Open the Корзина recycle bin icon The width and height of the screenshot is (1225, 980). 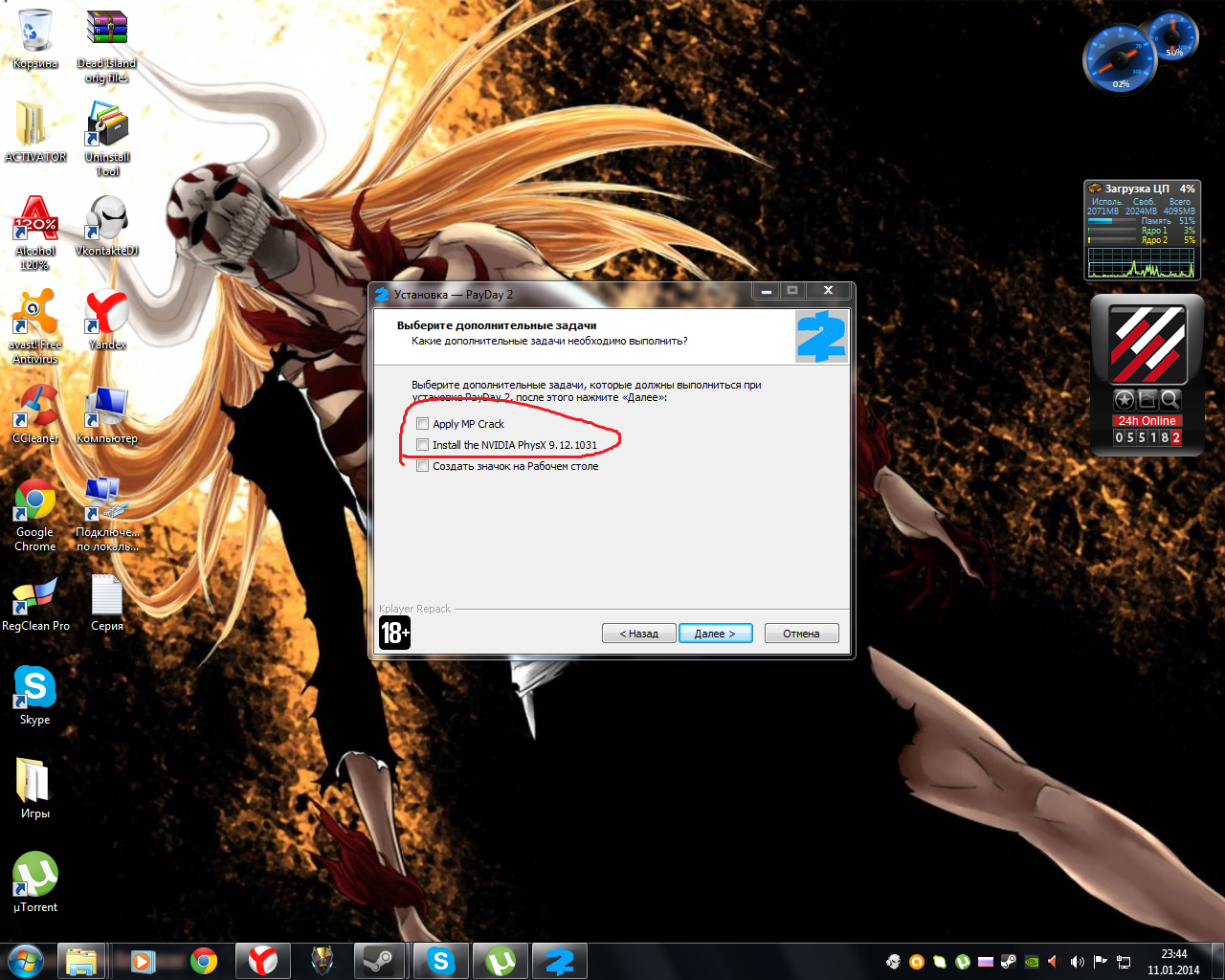pos(35,39)
